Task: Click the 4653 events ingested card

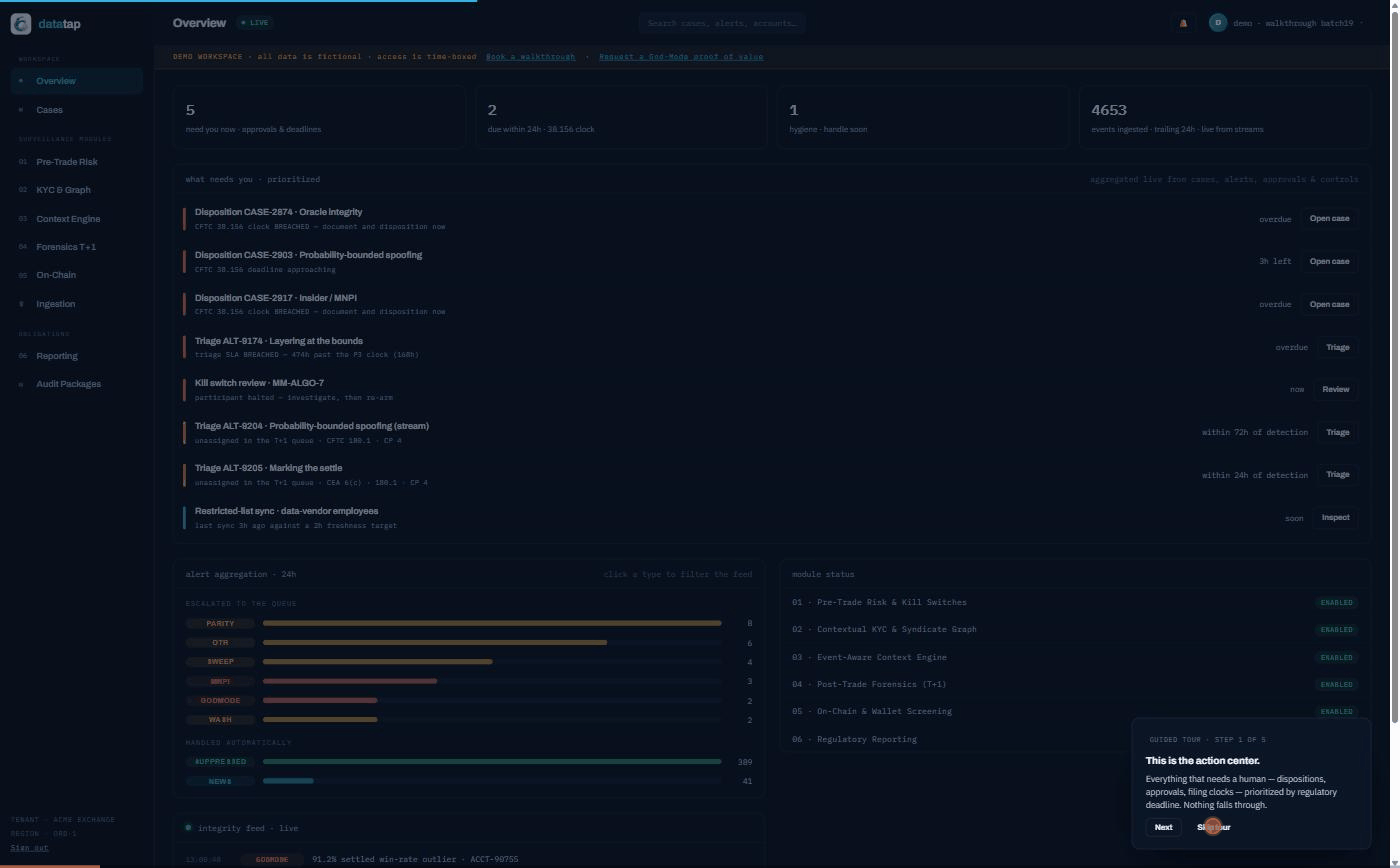Action: (1225, 117)
